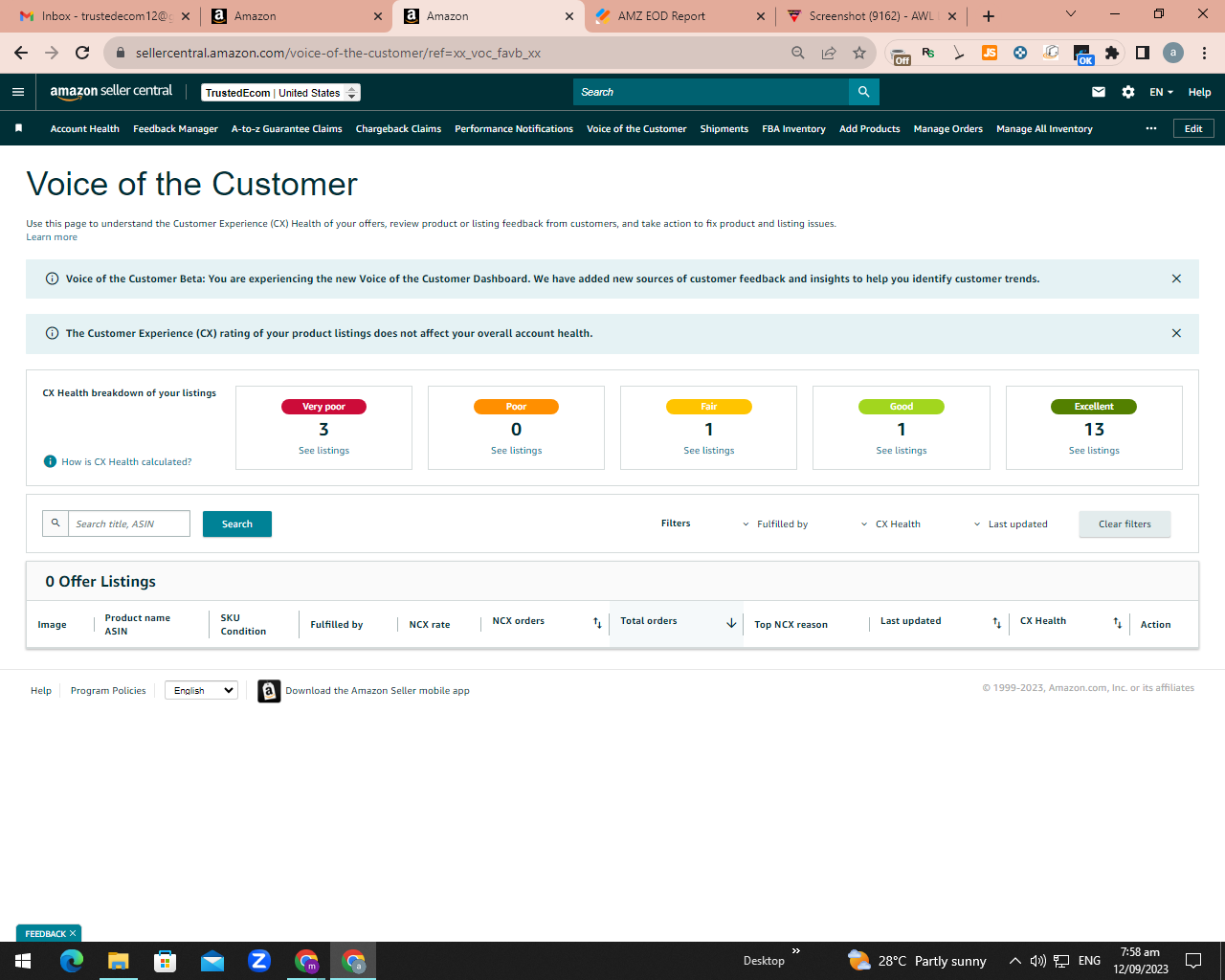Click the teal Search listings button
Image resolution: width=1225 pixels, height=980 pixels.
coord(237,523)
